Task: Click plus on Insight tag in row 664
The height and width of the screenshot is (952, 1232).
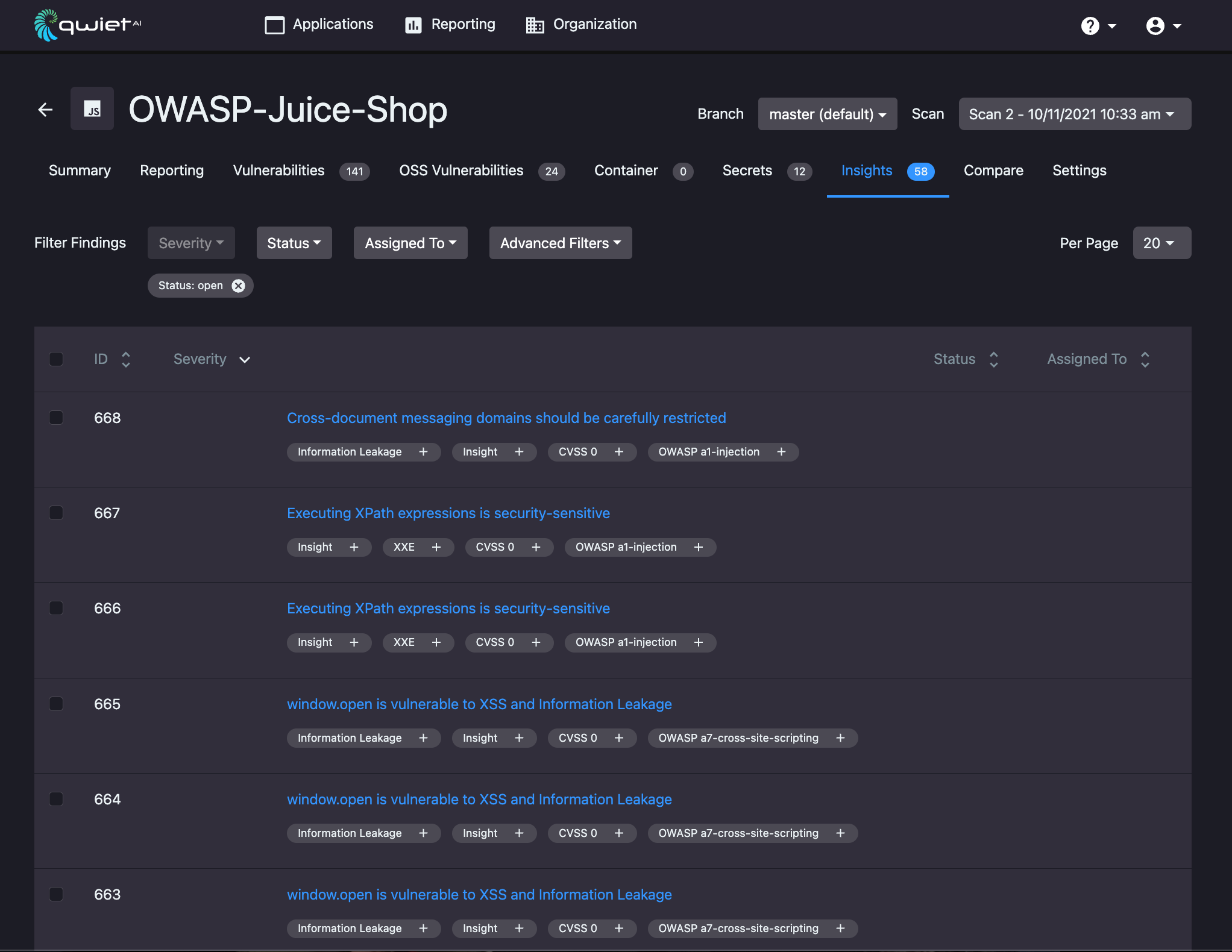Action: point(519,833)
